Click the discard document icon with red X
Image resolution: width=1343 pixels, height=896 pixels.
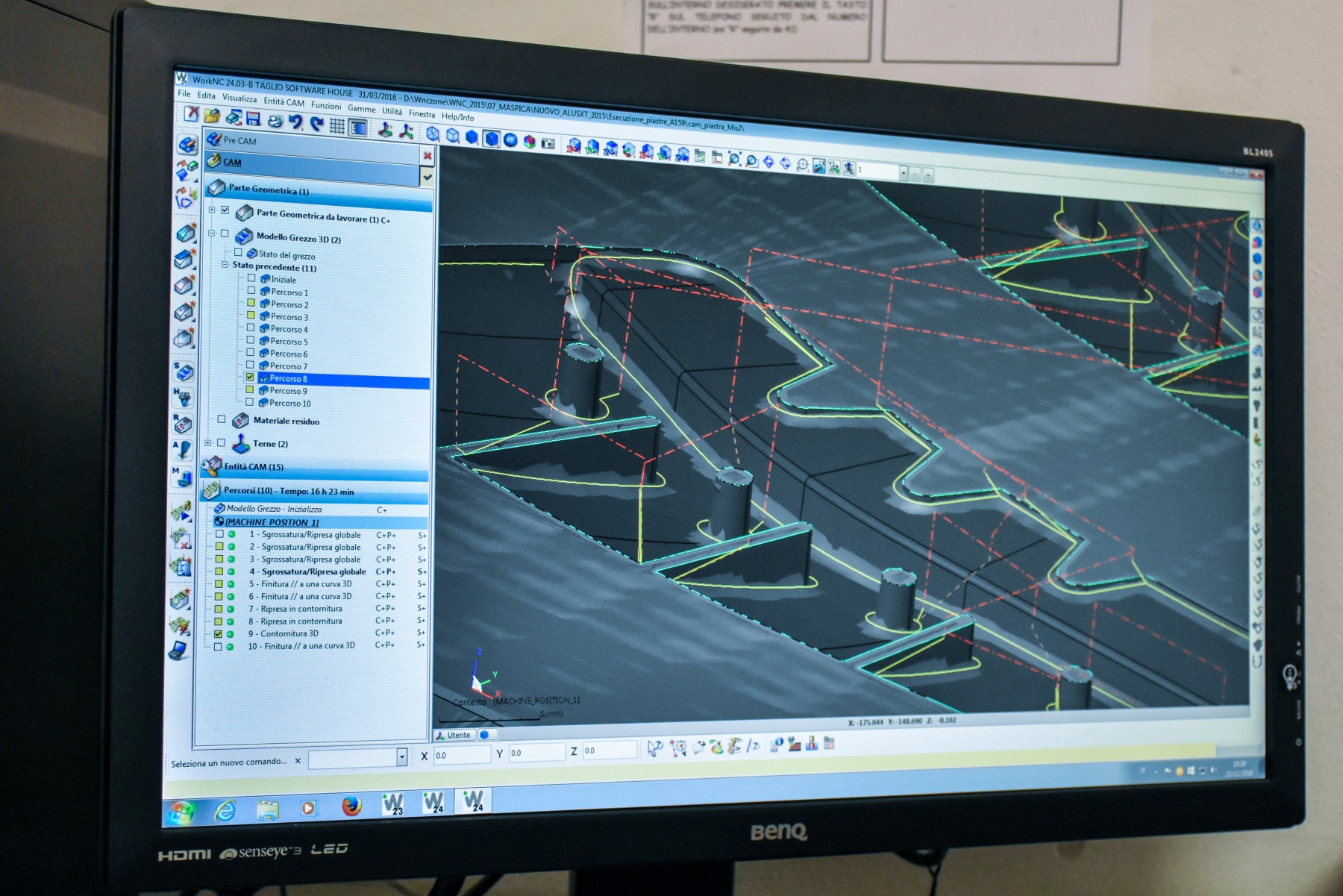pyautogui.click(x=192, y=114)
